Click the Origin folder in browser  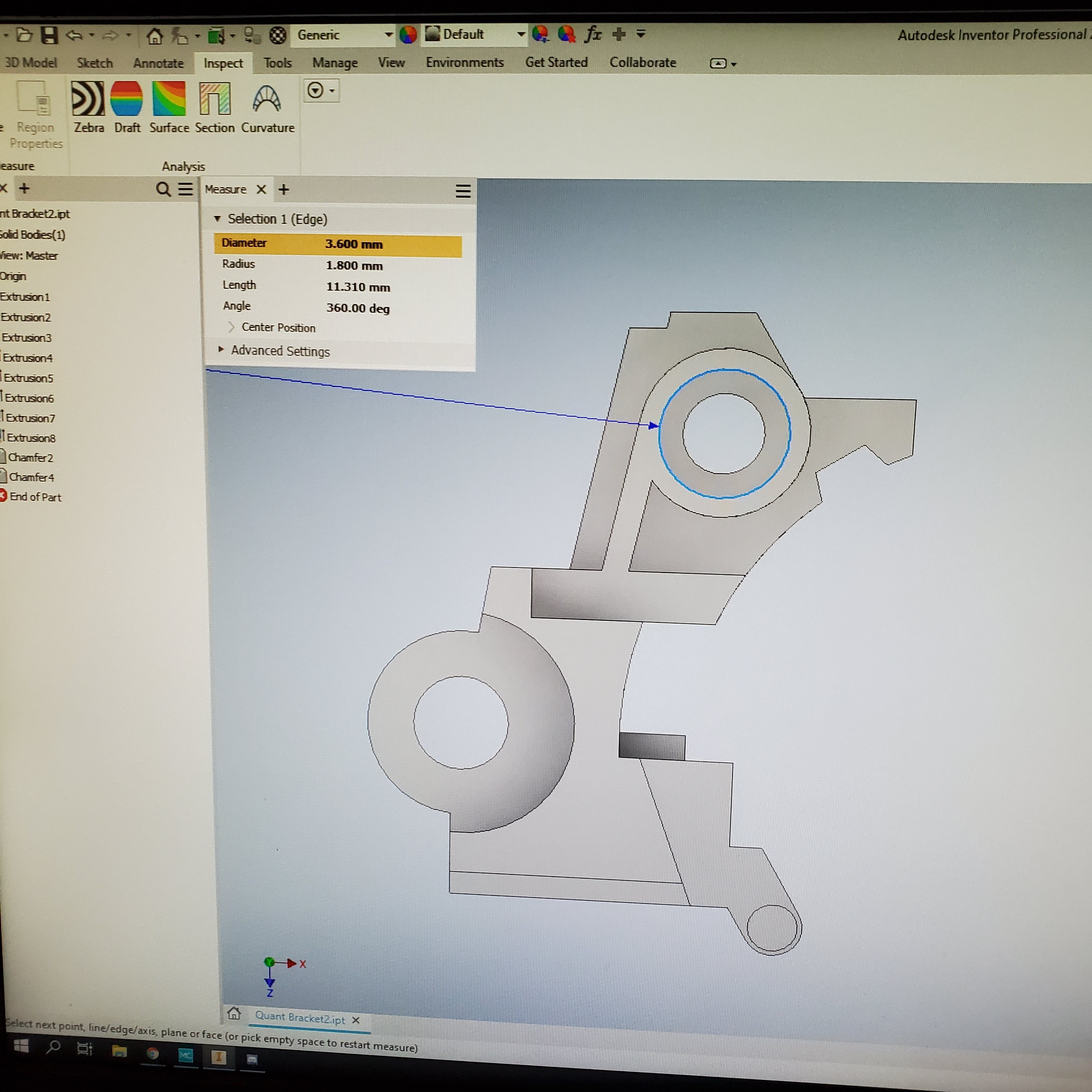point(12,276)
